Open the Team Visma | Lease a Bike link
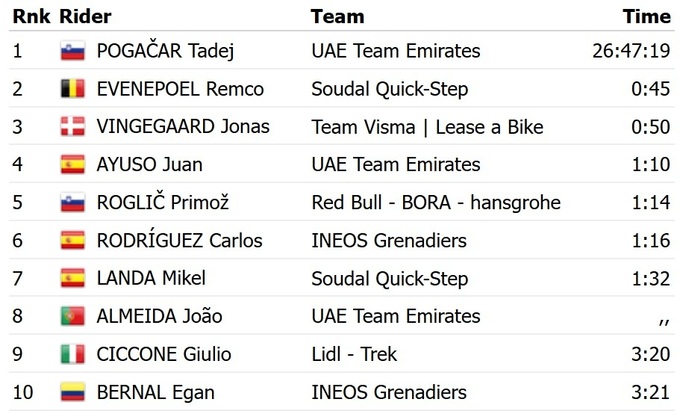The width and height of the screenshot is (680, 411). 427,127
